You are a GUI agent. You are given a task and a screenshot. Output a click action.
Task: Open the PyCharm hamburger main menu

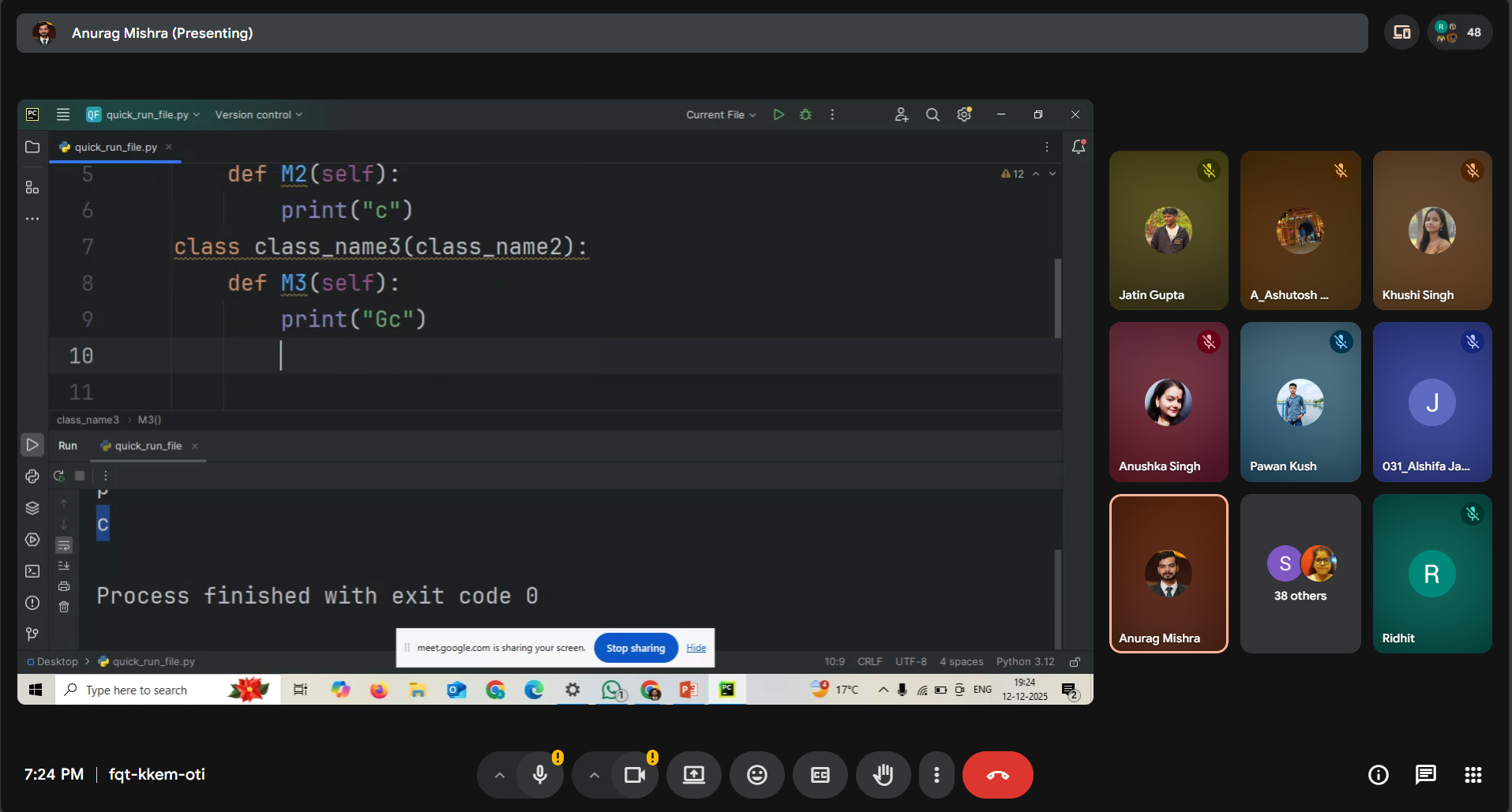click(62, 114)
